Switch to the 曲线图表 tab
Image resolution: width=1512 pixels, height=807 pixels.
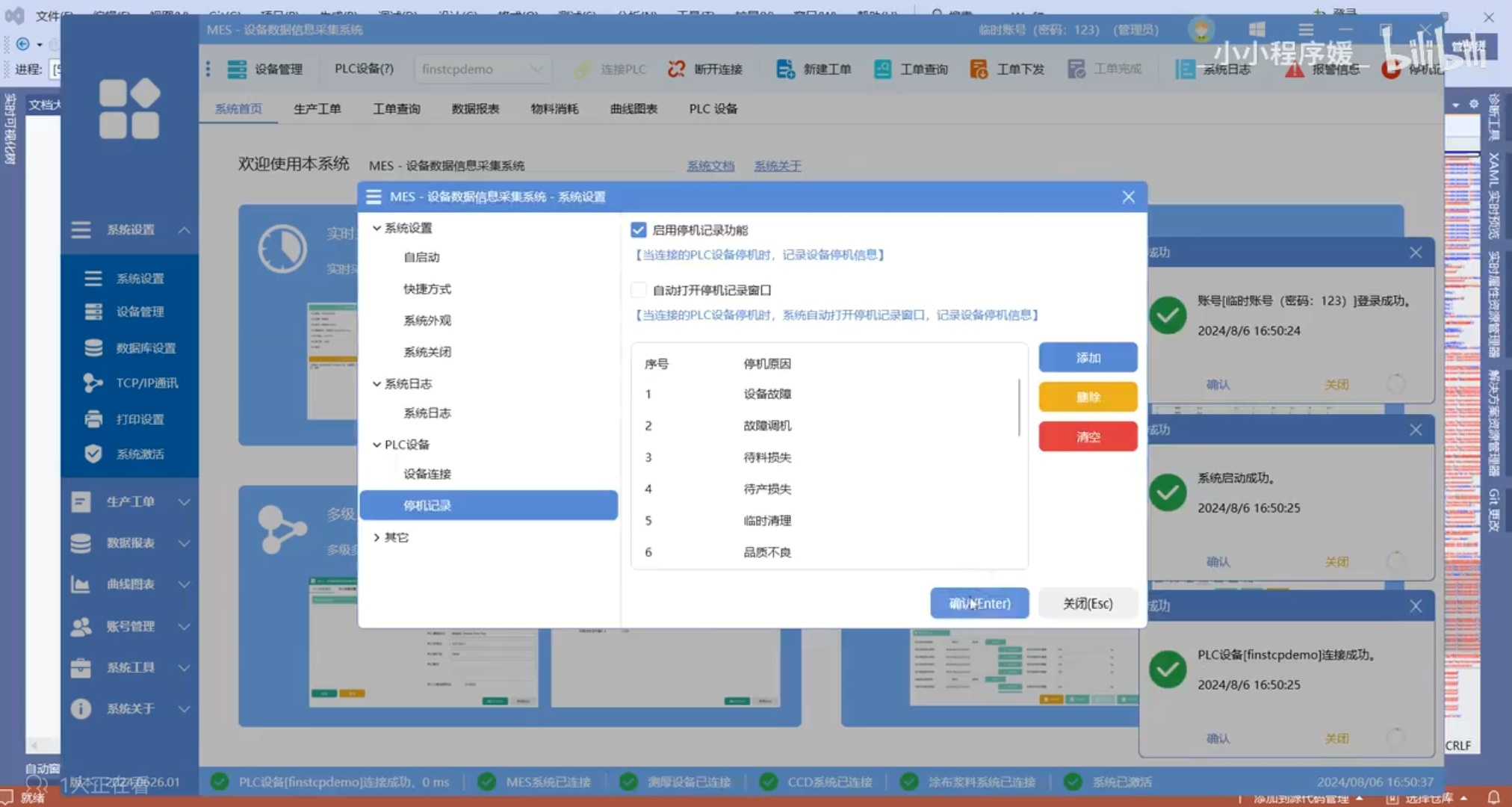(633, 109)
